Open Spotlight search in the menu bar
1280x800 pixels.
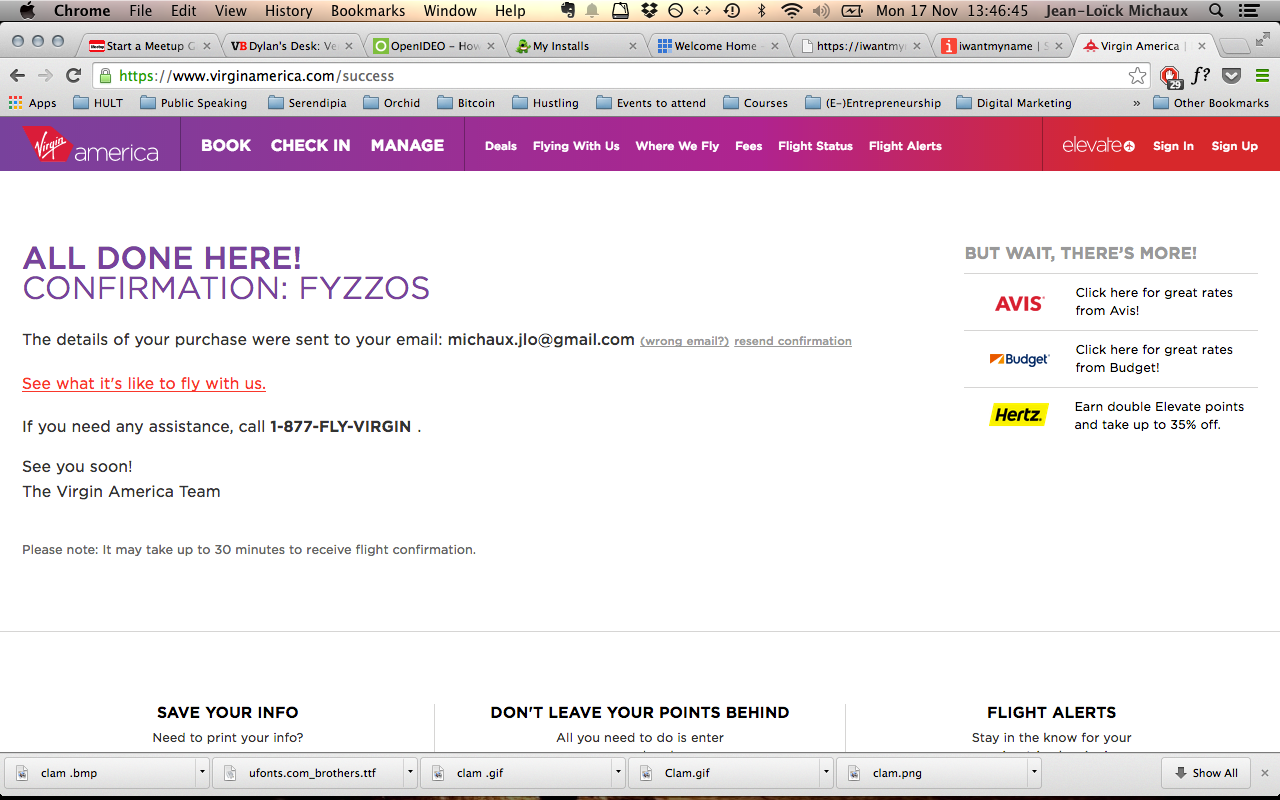tap(1216, 11)
